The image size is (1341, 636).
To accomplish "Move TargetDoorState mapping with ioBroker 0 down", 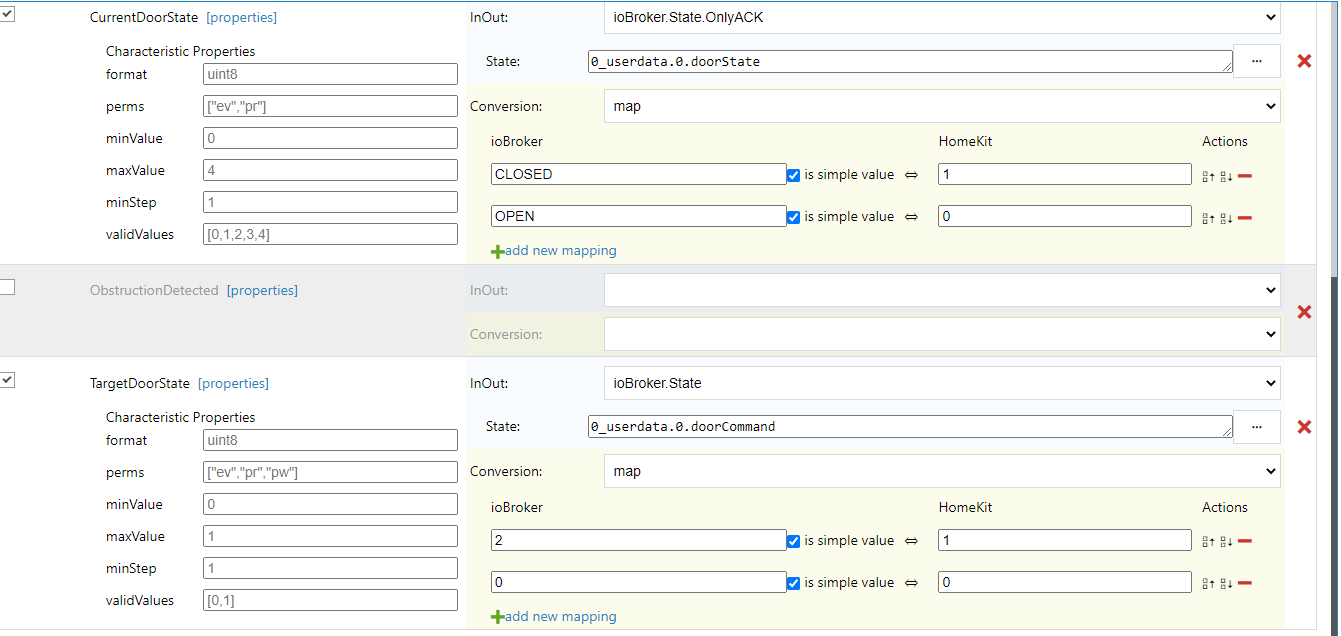I will point(1226,584).
